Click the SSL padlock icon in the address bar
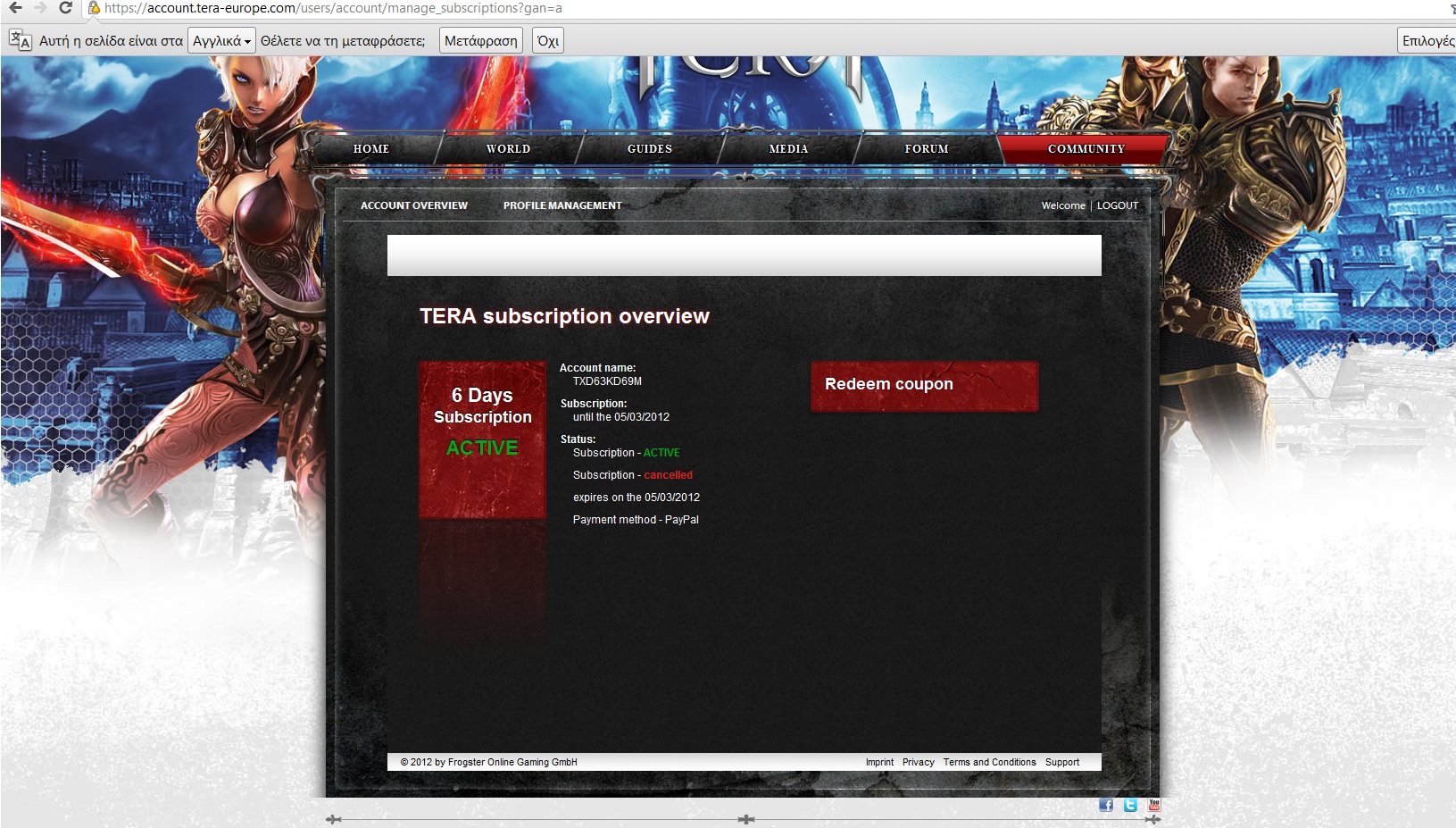1456x828 pixels. [x=94, y=8]
